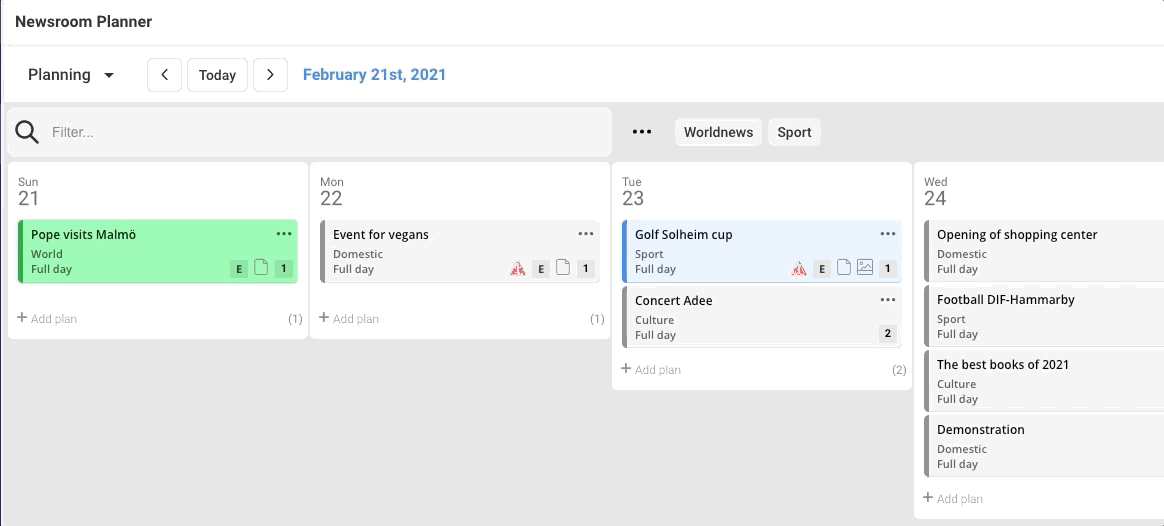The width and height of the screenshot is (1164, 526).
Task: Open the options menu on Pope visits Malmö
Action: tap(284, 234)
